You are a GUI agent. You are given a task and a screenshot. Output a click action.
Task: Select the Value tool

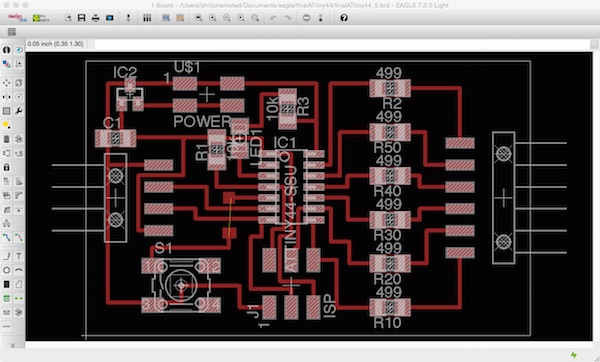(18, 181)
